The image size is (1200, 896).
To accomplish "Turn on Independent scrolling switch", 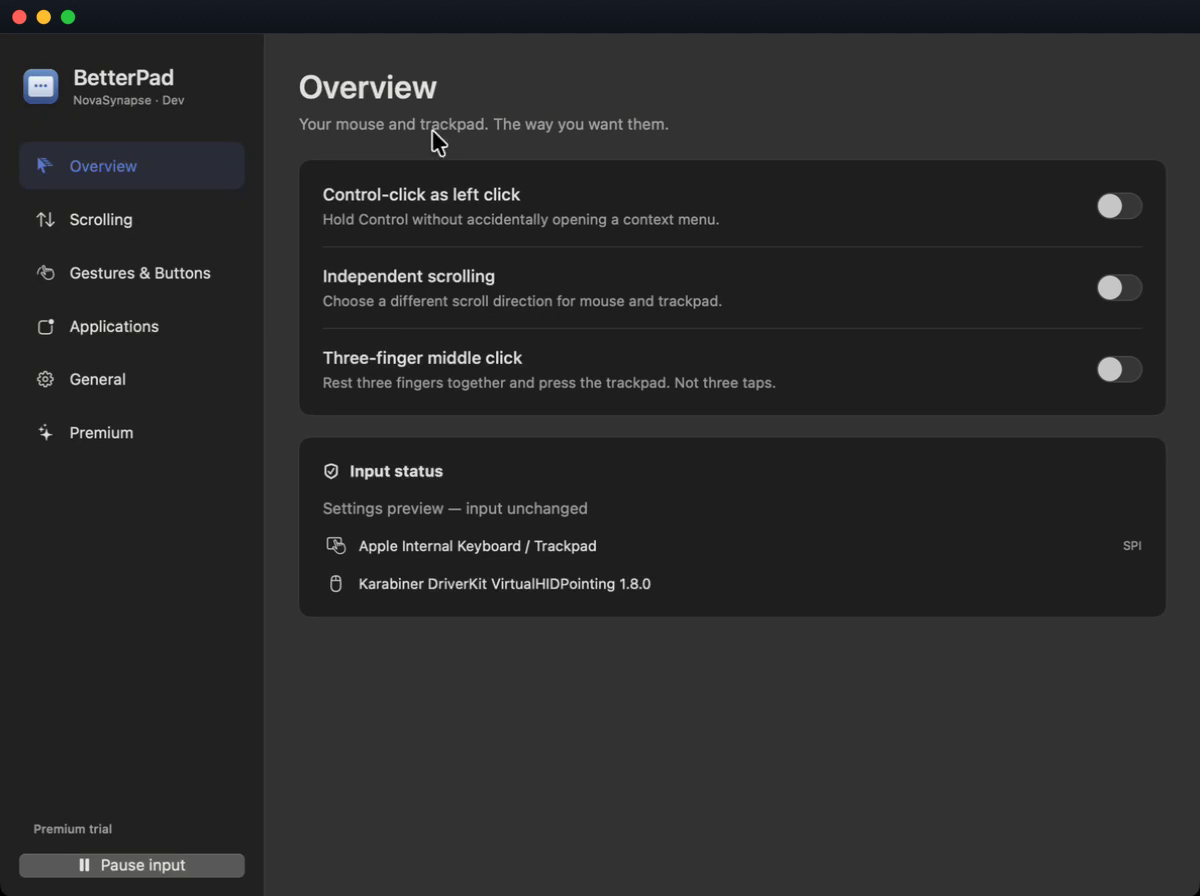I will (1119, 288).
